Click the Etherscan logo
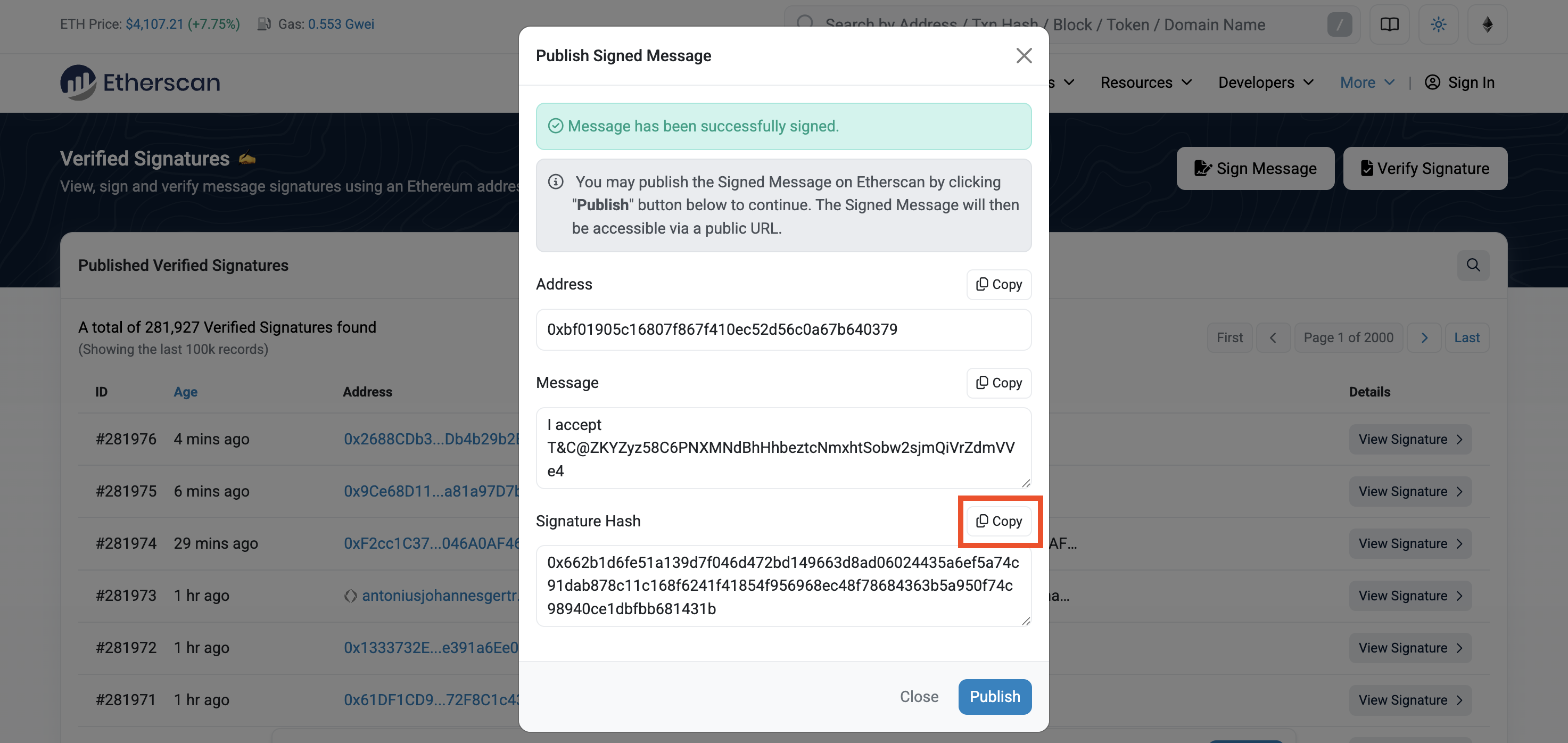The height and width of the screenshot is (743, 1568). point(140,82)
